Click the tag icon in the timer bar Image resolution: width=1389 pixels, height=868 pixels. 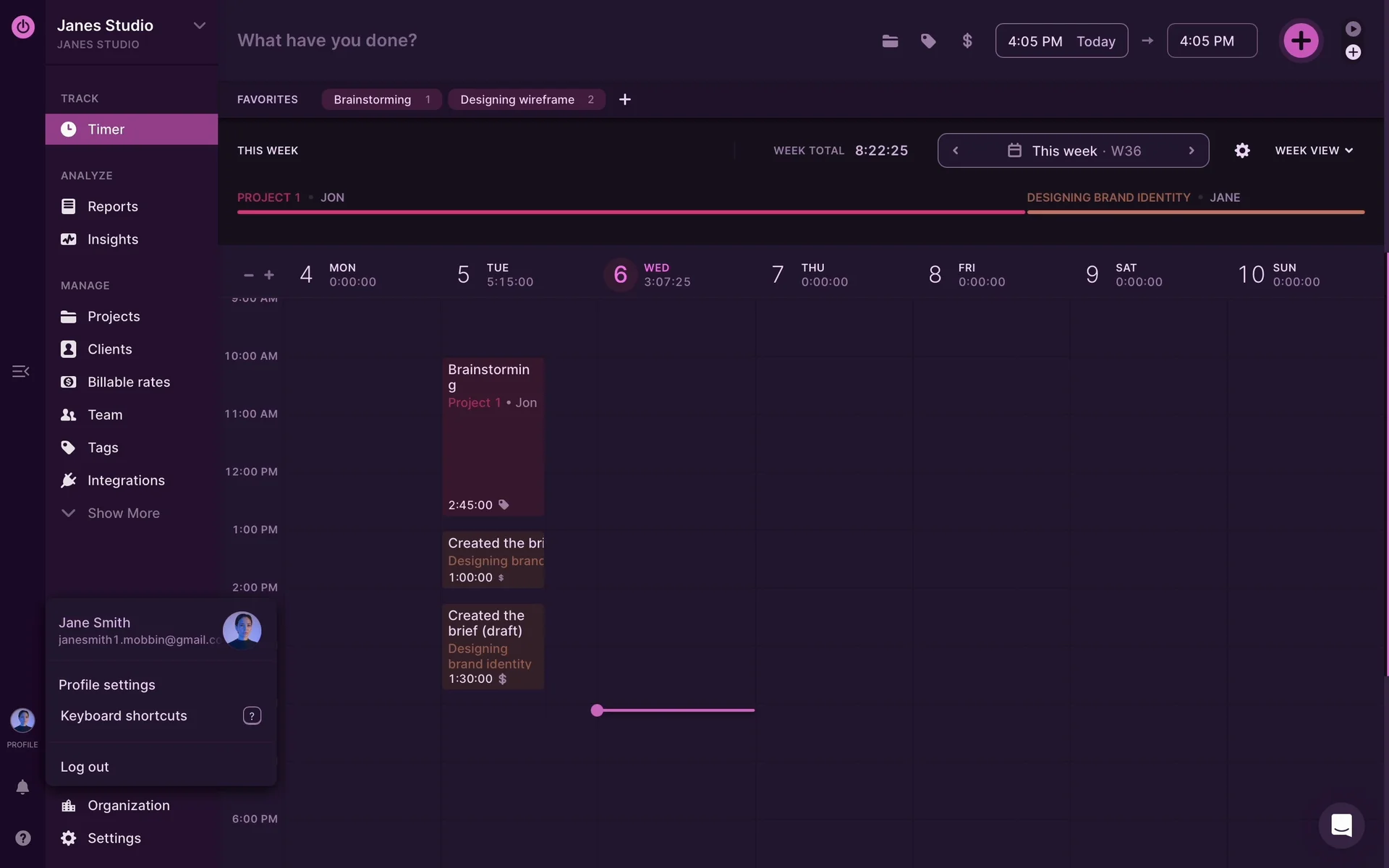point(928,41)
